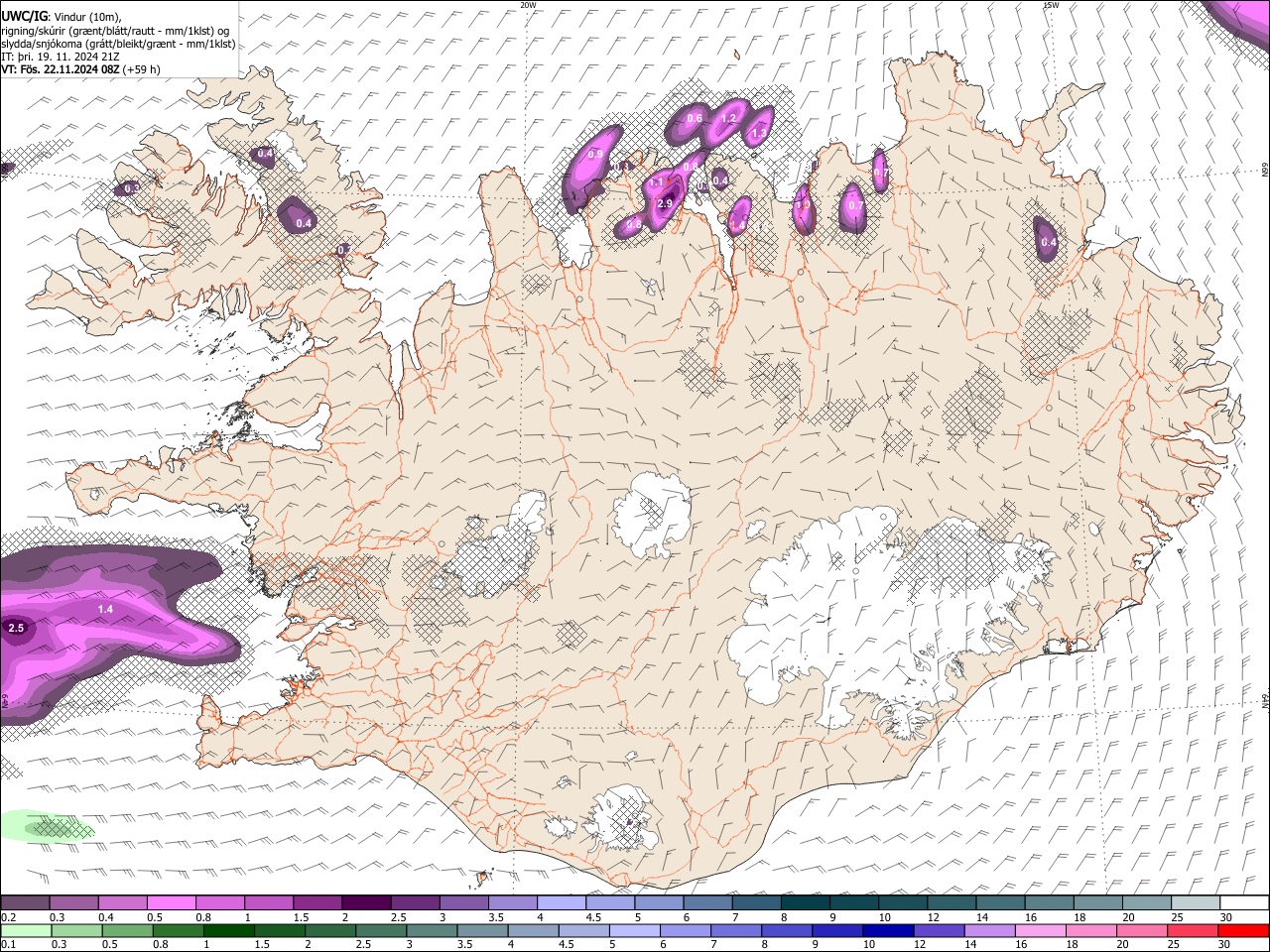Click the 'rigning/skúrir' legend description line
Image resolution: width=1270 pixels, height=952 pixels.
pyautogui.click(x=115, y=30)
